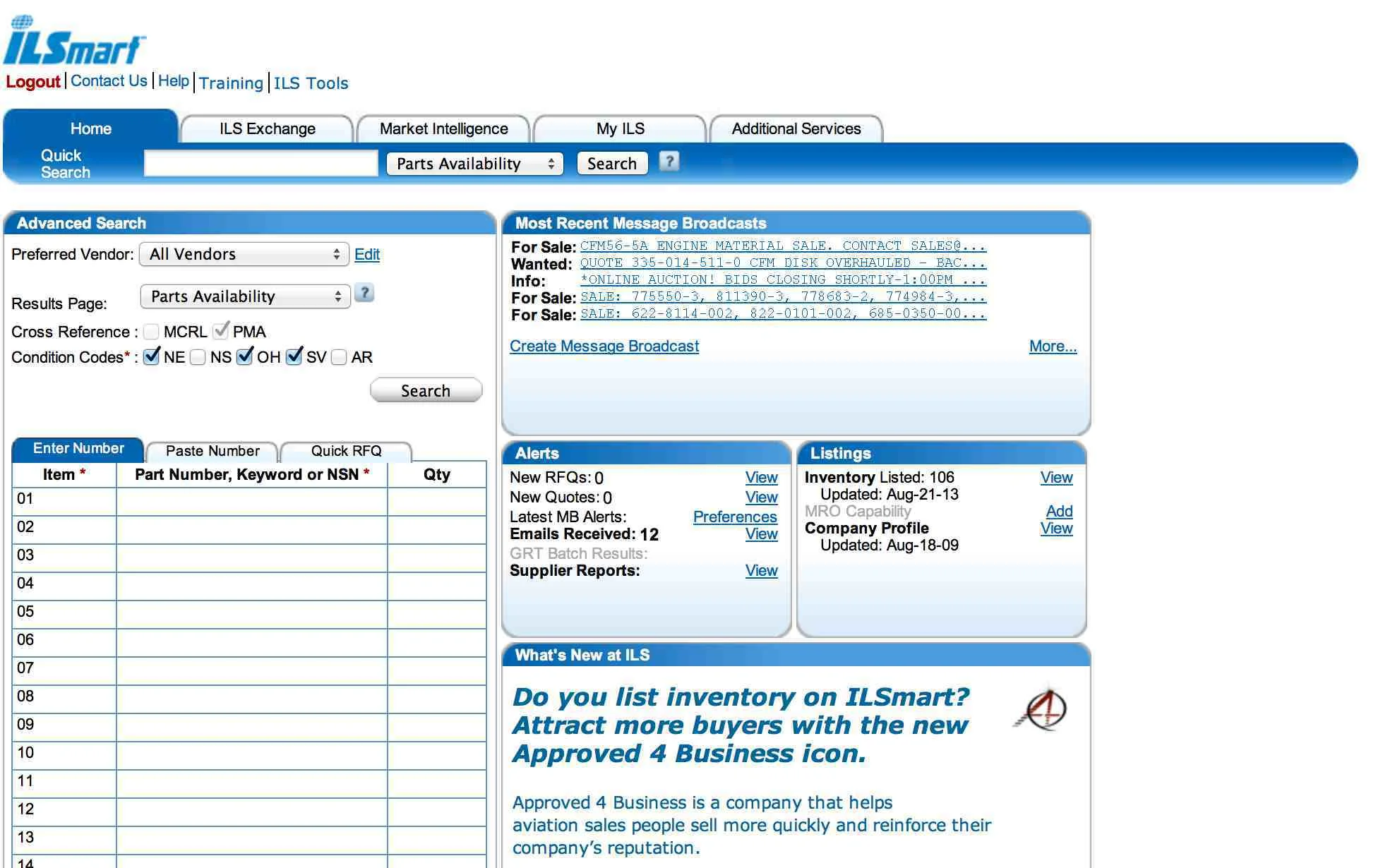
Task: Click the Logout link
Action: coord(32,82)
